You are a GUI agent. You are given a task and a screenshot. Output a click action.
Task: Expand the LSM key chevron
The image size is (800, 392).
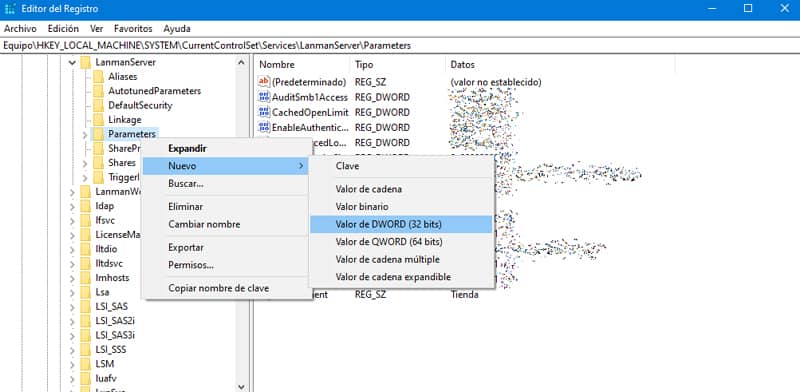[x=72, y=364]
